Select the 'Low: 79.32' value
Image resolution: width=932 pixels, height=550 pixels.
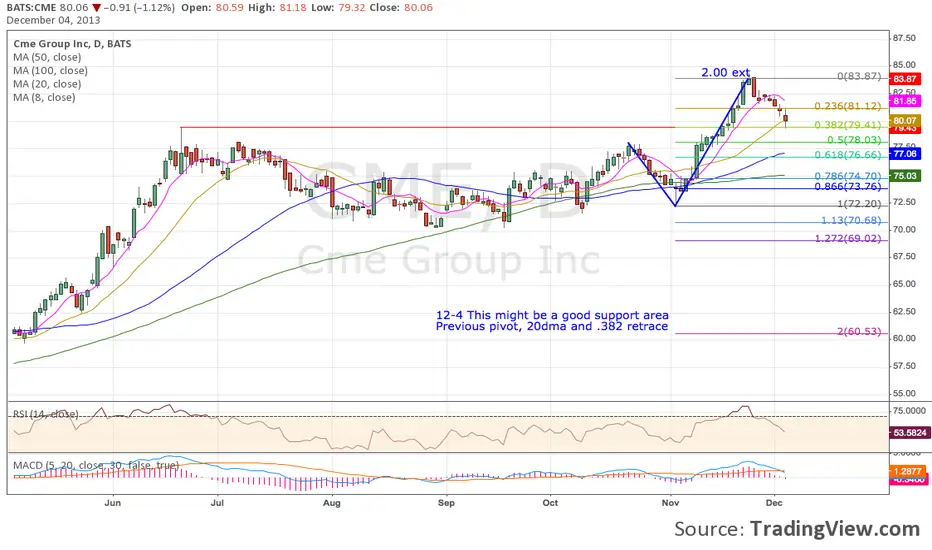337,8
